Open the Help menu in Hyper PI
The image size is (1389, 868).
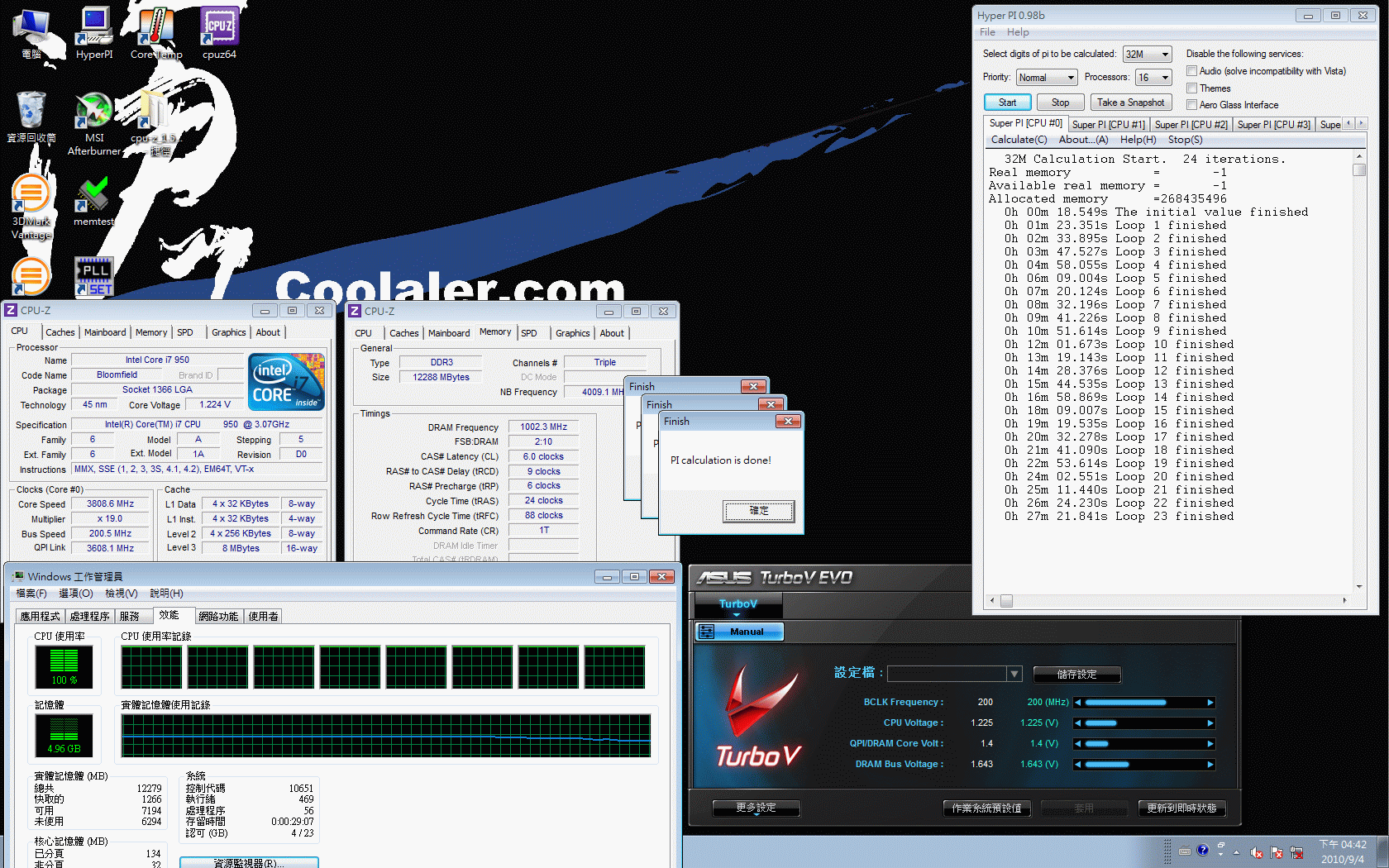(1018, 32)
